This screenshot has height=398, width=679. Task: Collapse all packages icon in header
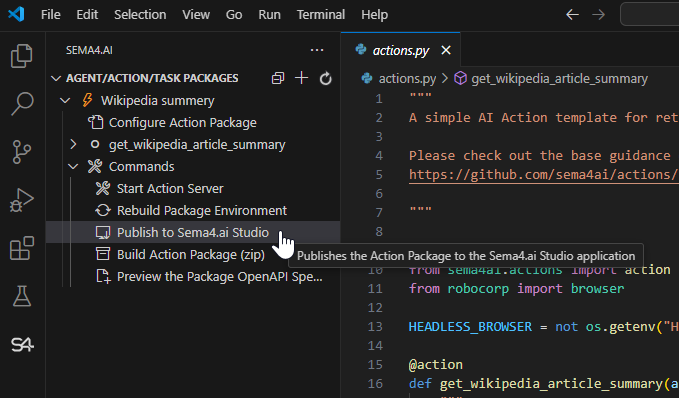[278, 78]
